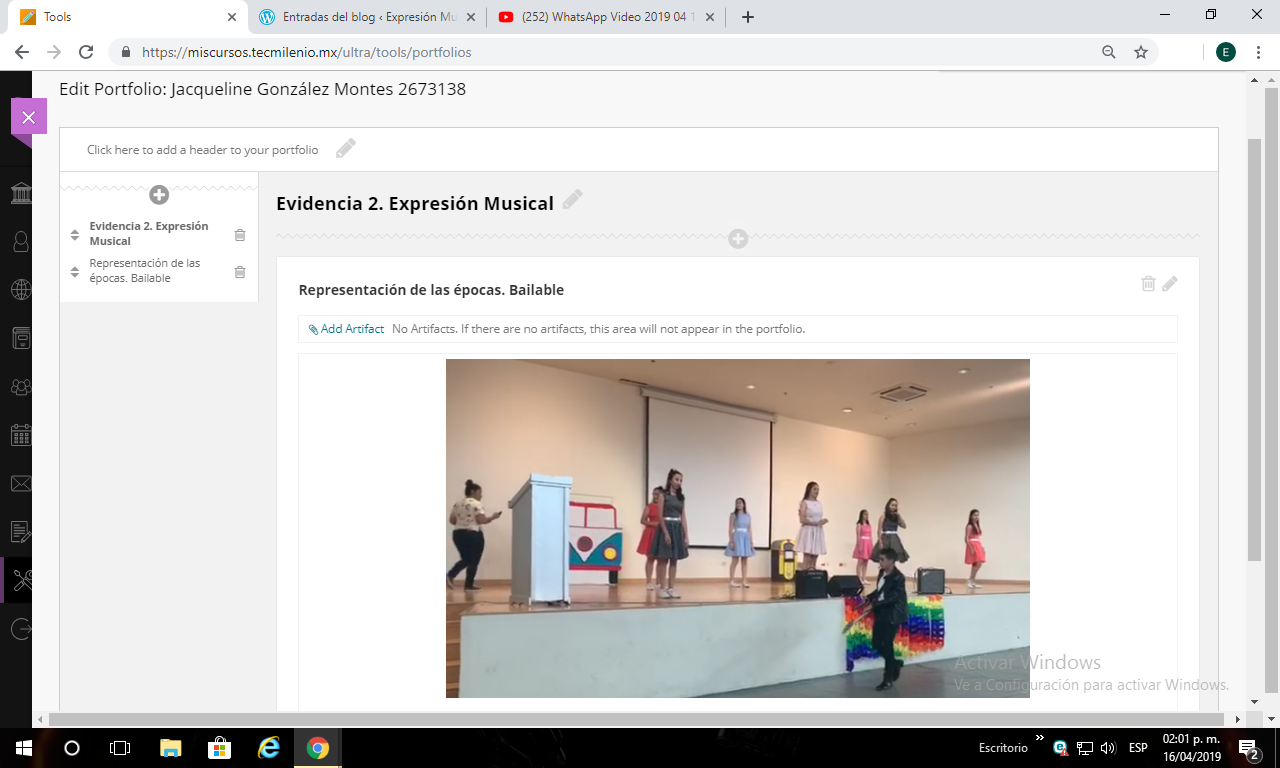Open the Windows notification center

(1248, 748)
